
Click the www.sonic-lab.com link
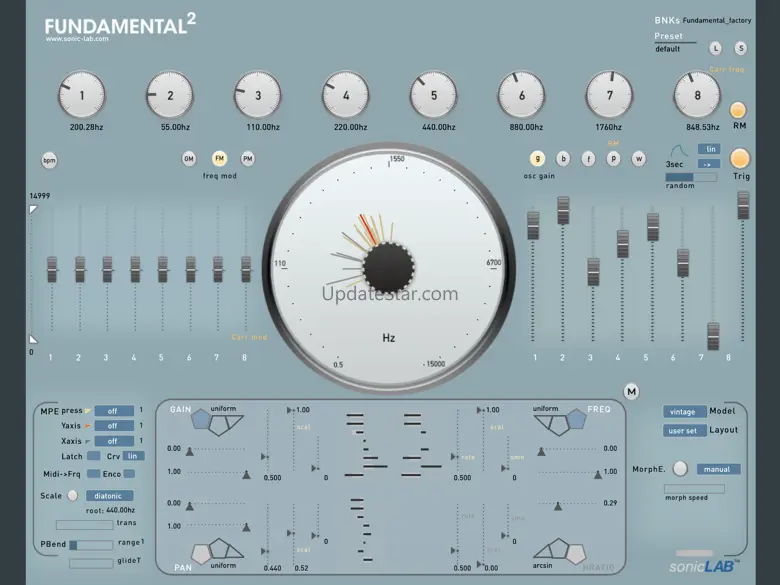(77, 39)
